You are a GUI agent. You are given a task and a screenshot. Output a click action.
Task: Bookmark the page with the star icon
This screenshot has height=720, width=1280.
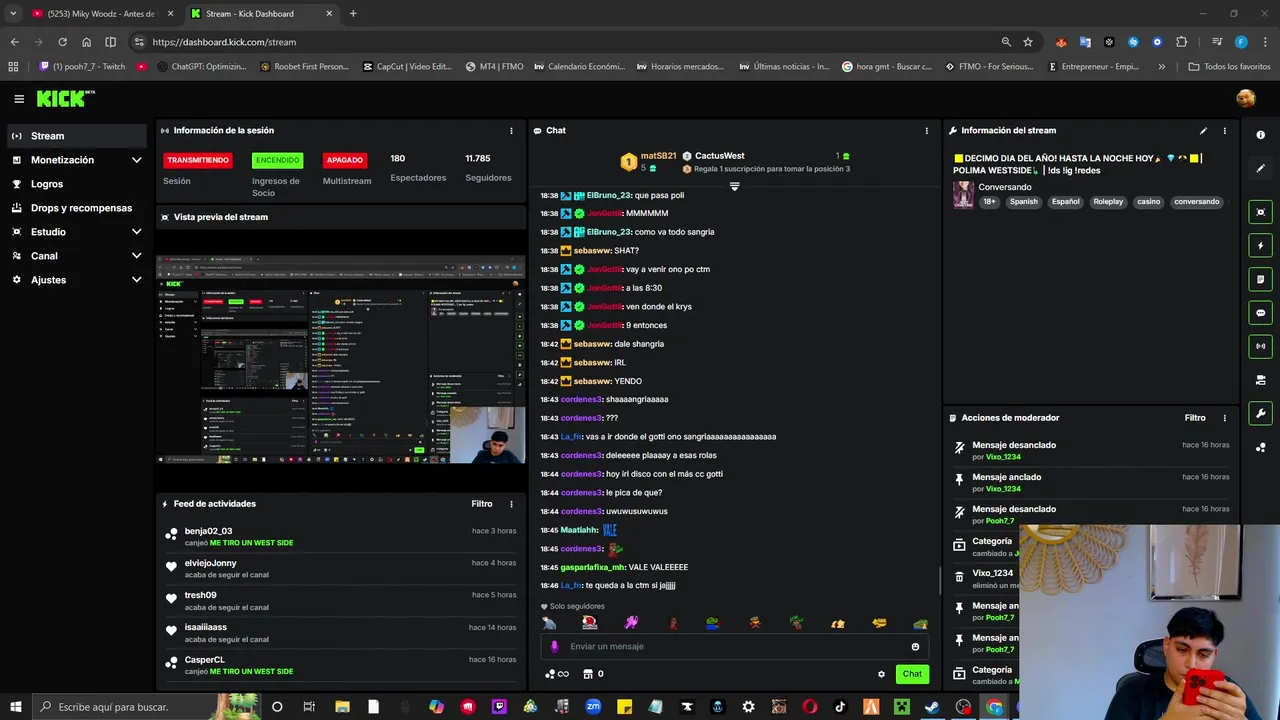(1027, 42)
